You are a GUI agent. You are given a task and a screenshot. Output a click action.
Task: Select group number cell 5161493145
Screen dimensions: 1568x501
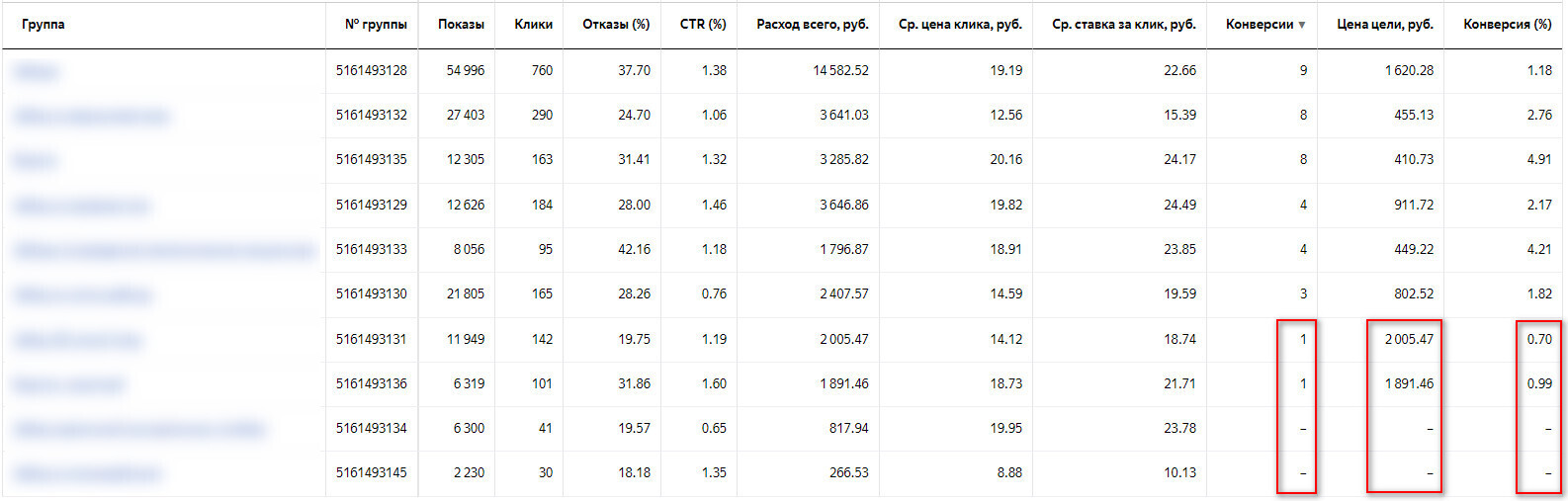click(371, 472)
